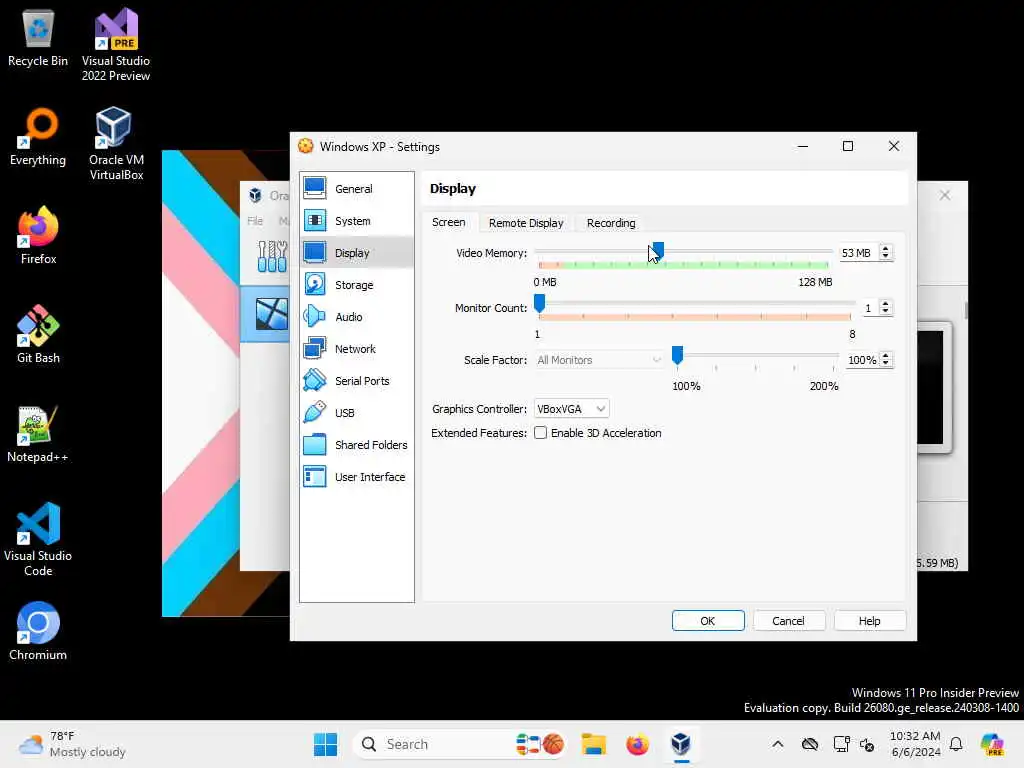Show hidden system tray icons chevron

777,744
